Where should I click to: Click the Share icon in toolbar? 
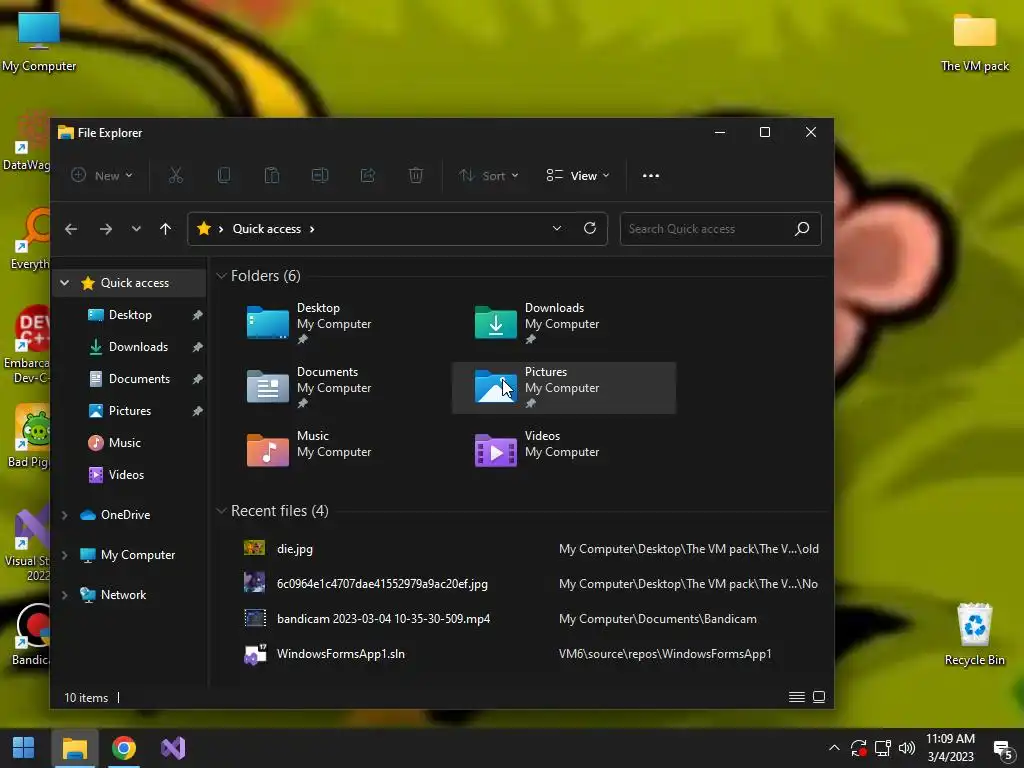point(368,175)
